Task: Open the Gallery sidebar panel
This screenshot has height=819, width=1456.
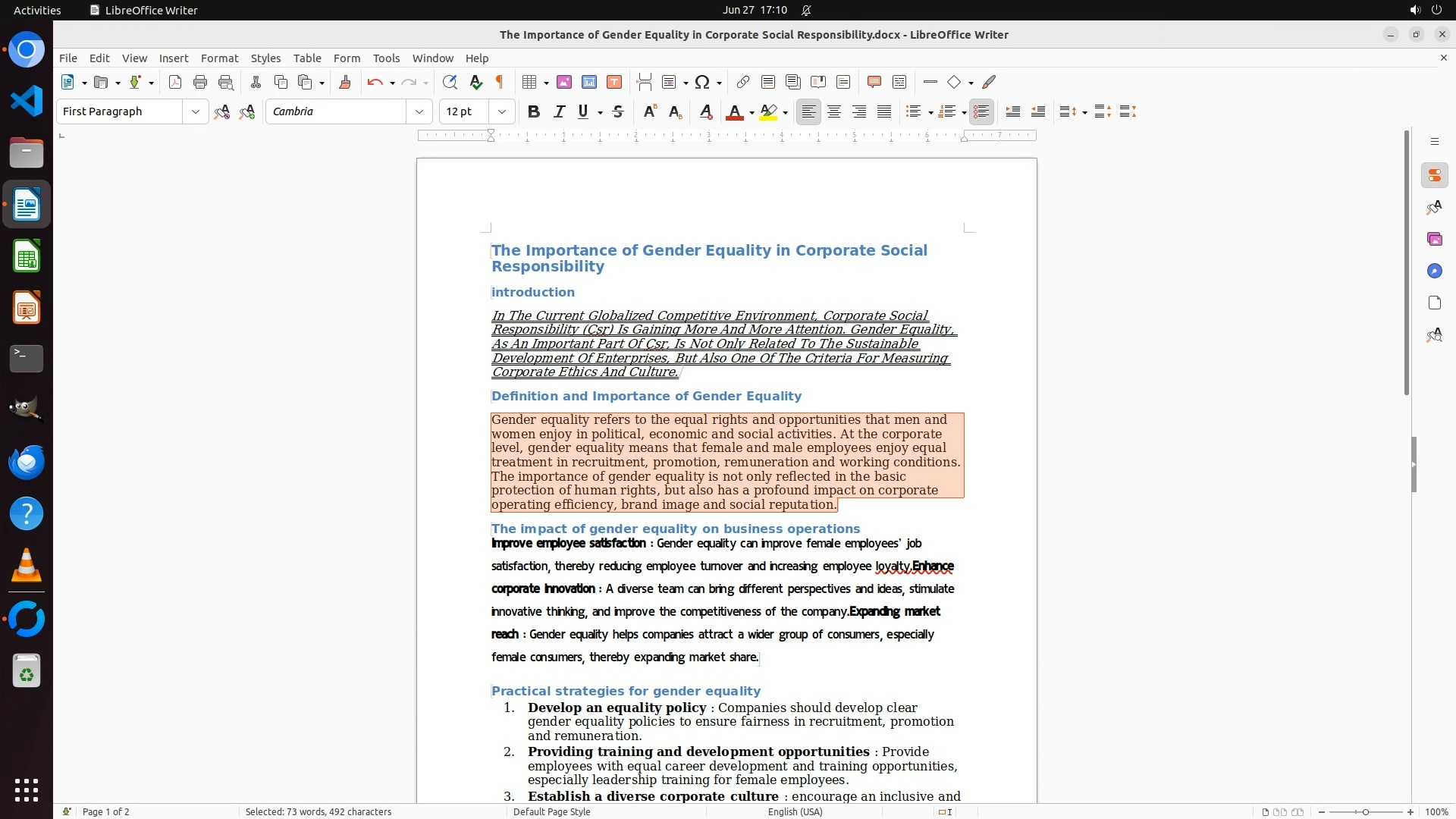Action: click(x=1434, y=239)
